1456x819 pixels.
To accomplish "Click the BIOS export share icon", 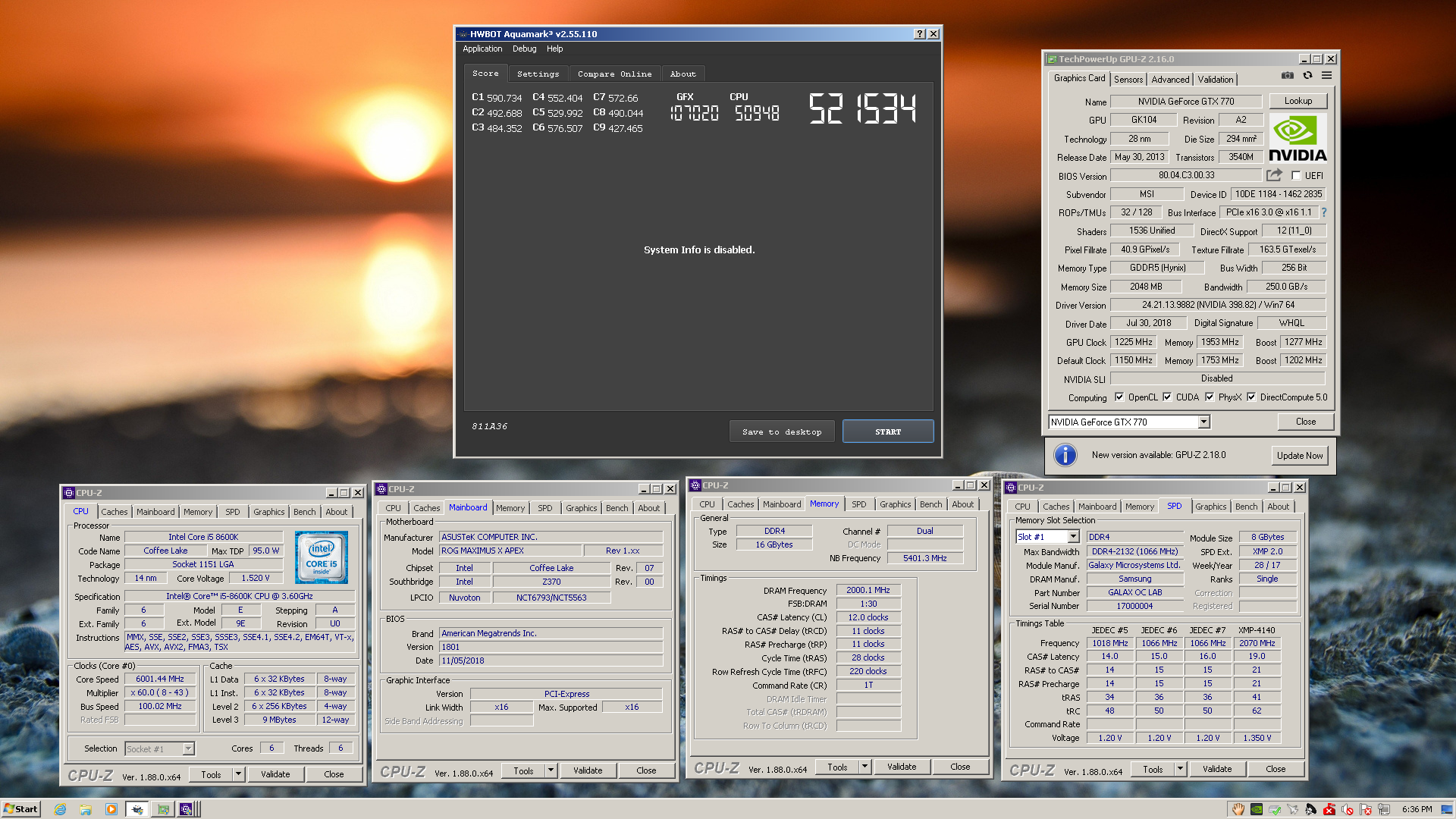I will click(x=1274, y=175).
